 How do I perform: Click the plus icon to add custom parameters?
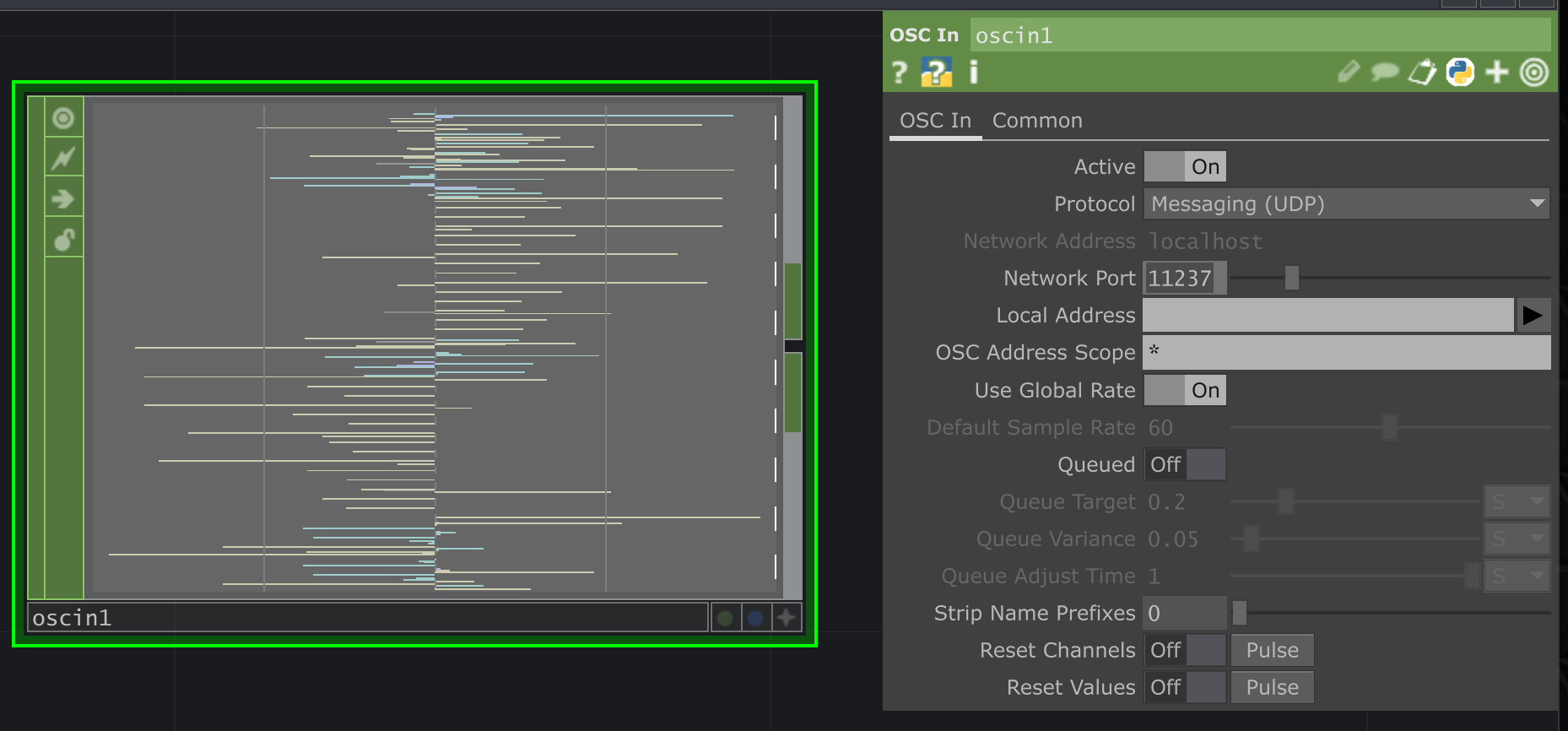(x=1497, y=73)
